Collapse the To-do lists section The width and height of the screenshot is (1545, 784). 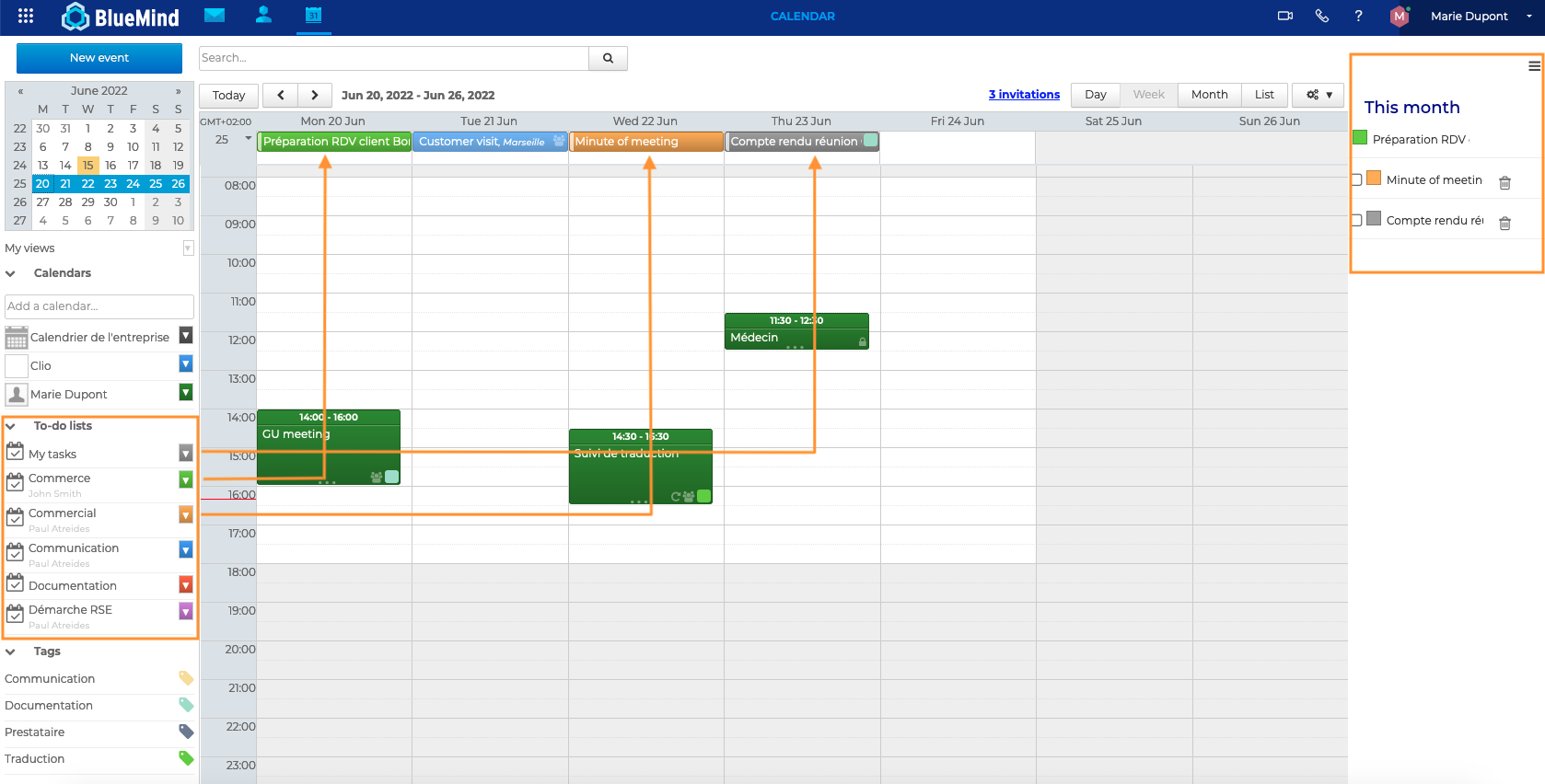click(x=11, y=426)
